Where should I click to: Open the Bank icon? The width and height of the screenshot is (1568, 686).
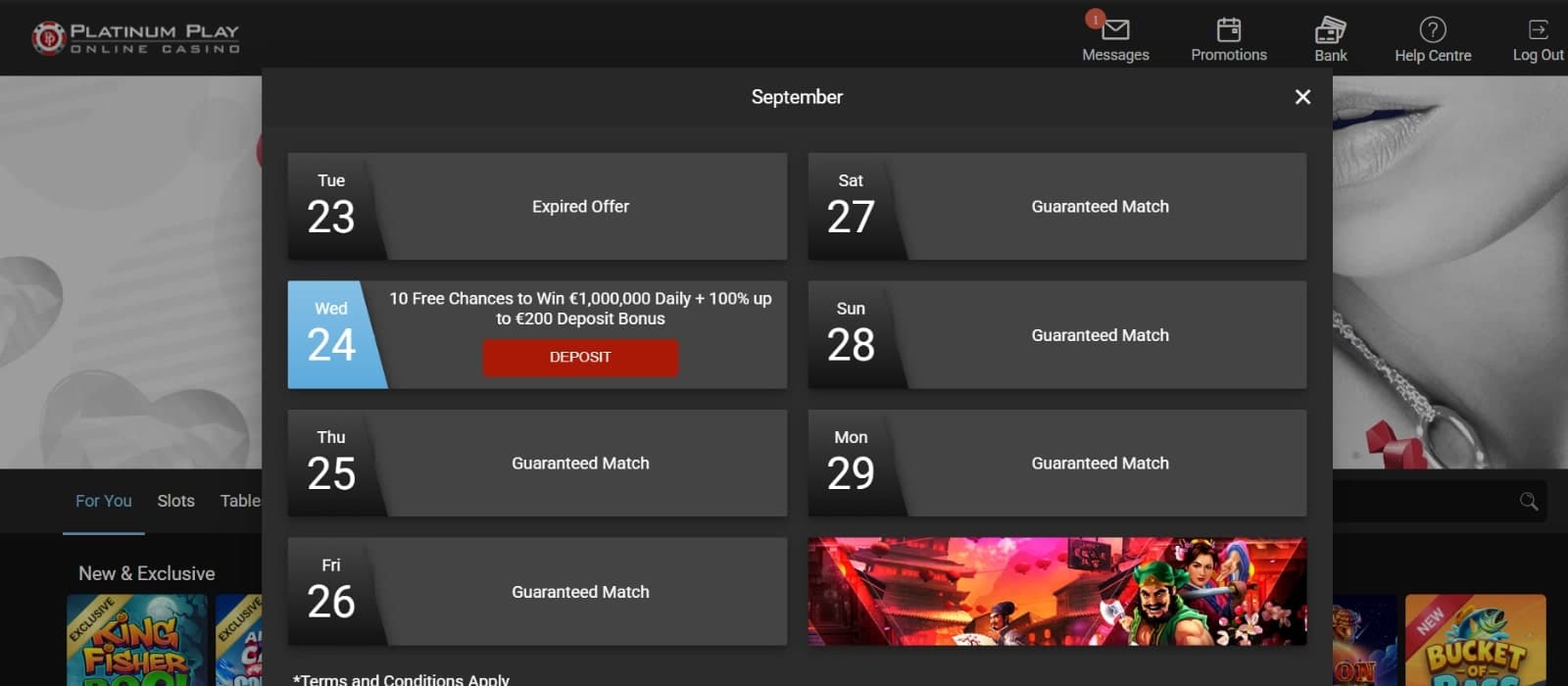(1330, 30)
